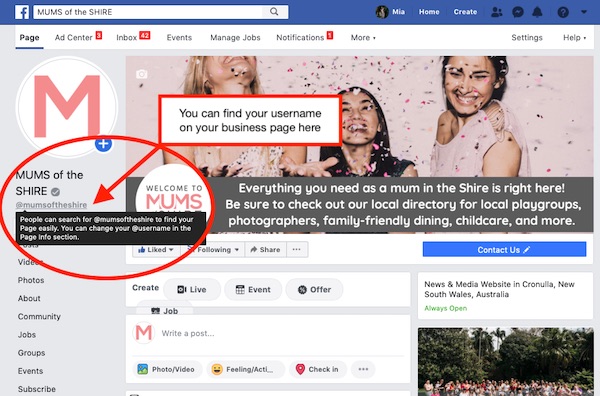Go to Home in top bar
600x396 pixels.
[x=429, y=12]
